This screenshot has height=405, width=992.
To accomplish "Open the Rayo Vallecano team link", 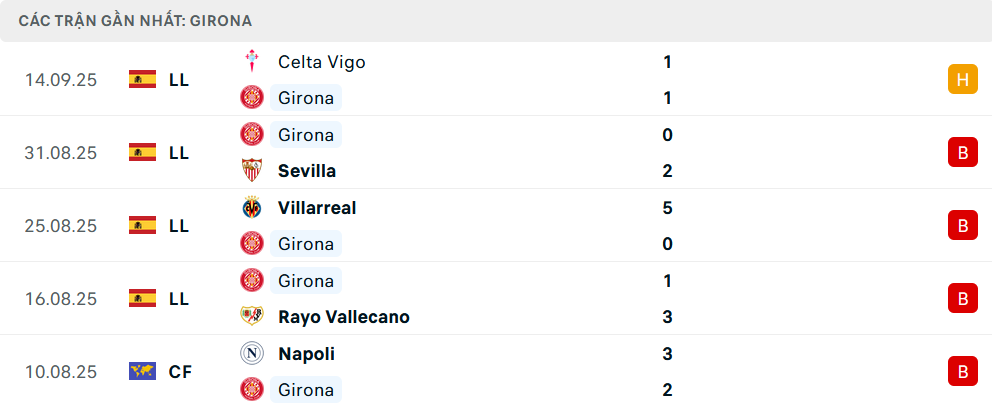I will [x=343, y=317].
